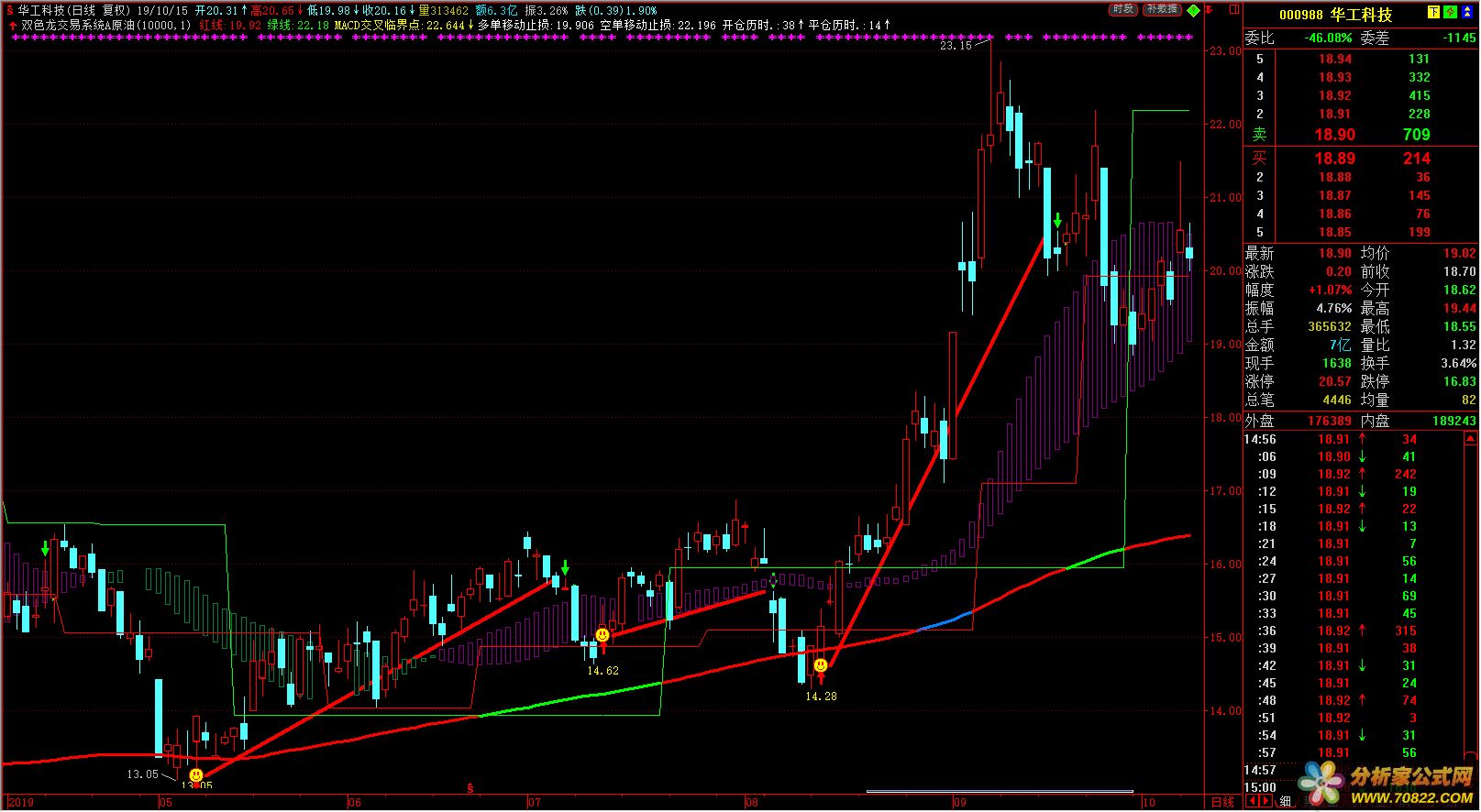The width and height of the screenshot is (1481, 812).
Task: Click the buy-2 price 18.88 row
Action: click(1361, 177)
